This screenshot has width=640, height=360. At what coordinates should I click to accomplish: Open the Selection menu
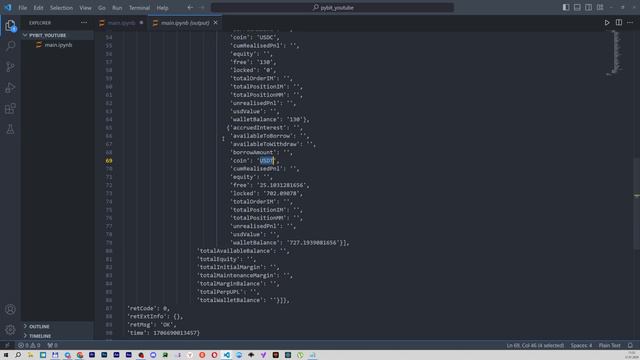coord(61,8)
